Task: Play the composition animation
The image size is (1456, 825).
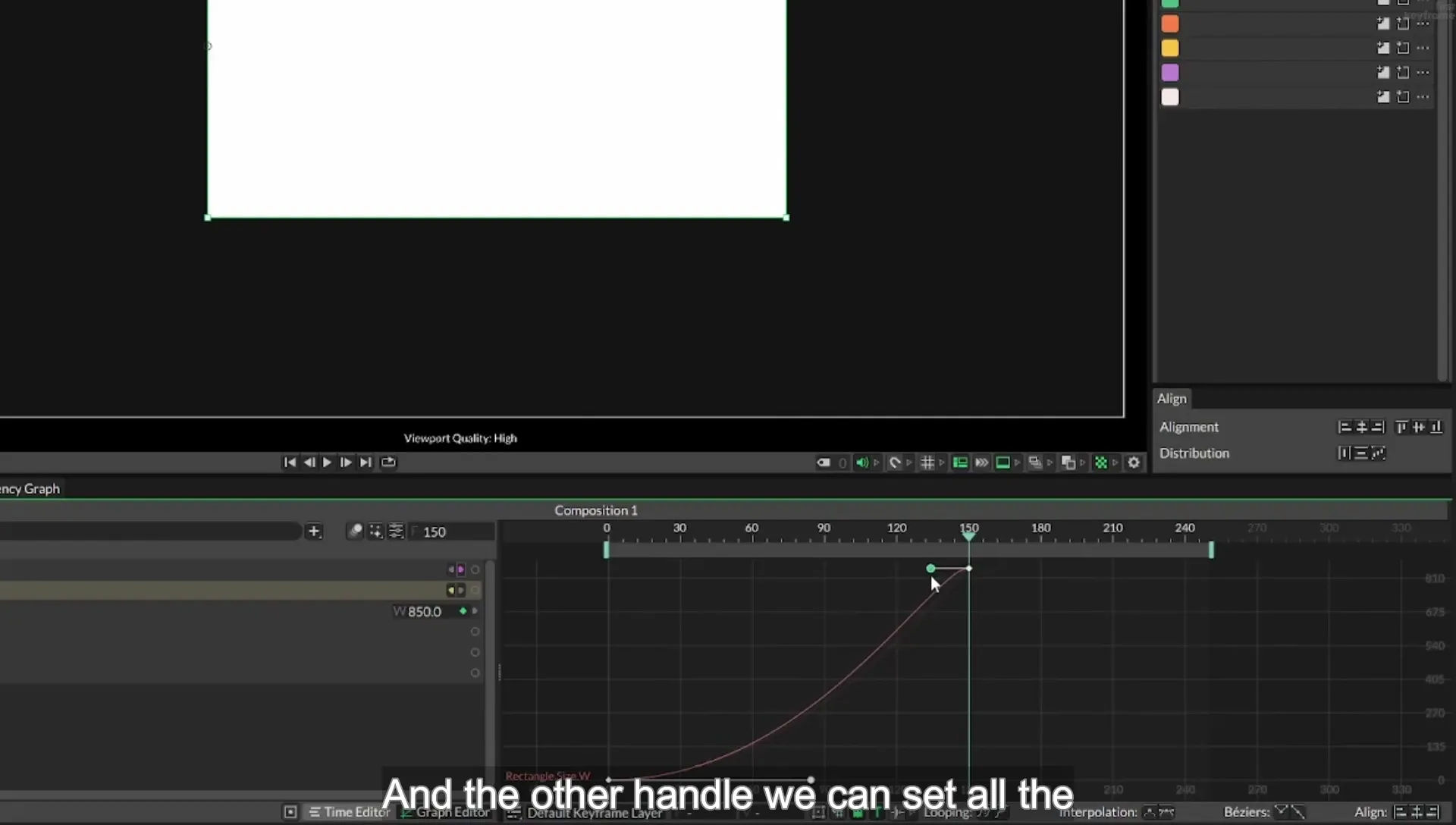Action: coord(327,463)
